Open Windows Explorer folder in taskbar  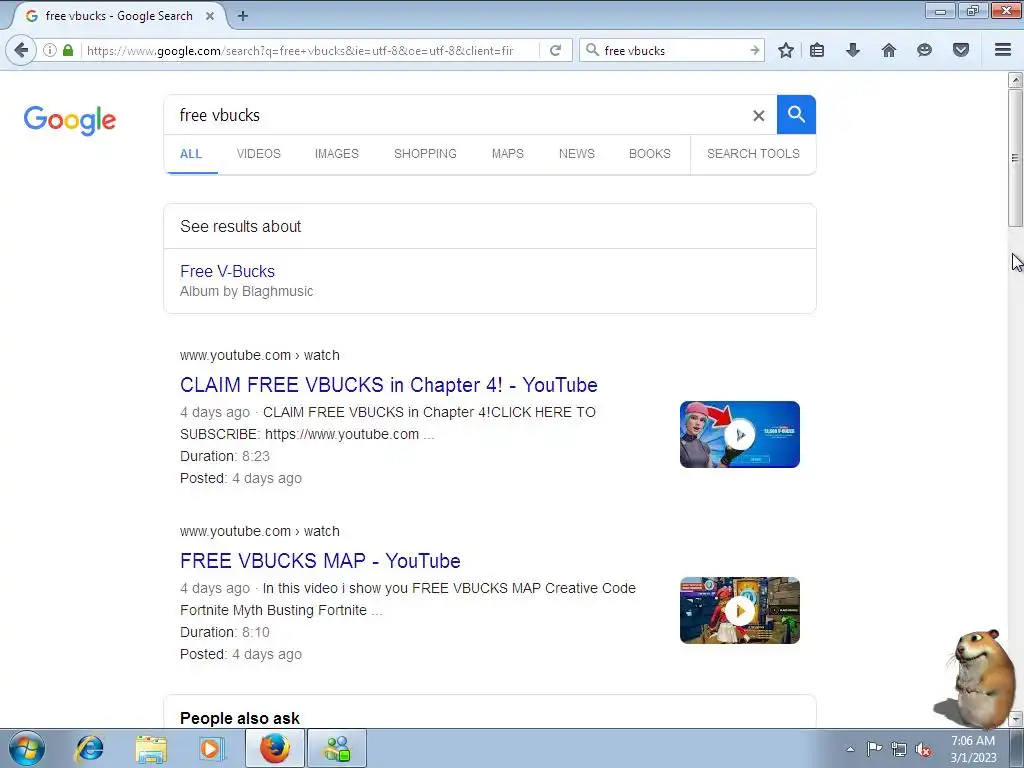coord(151,748)
